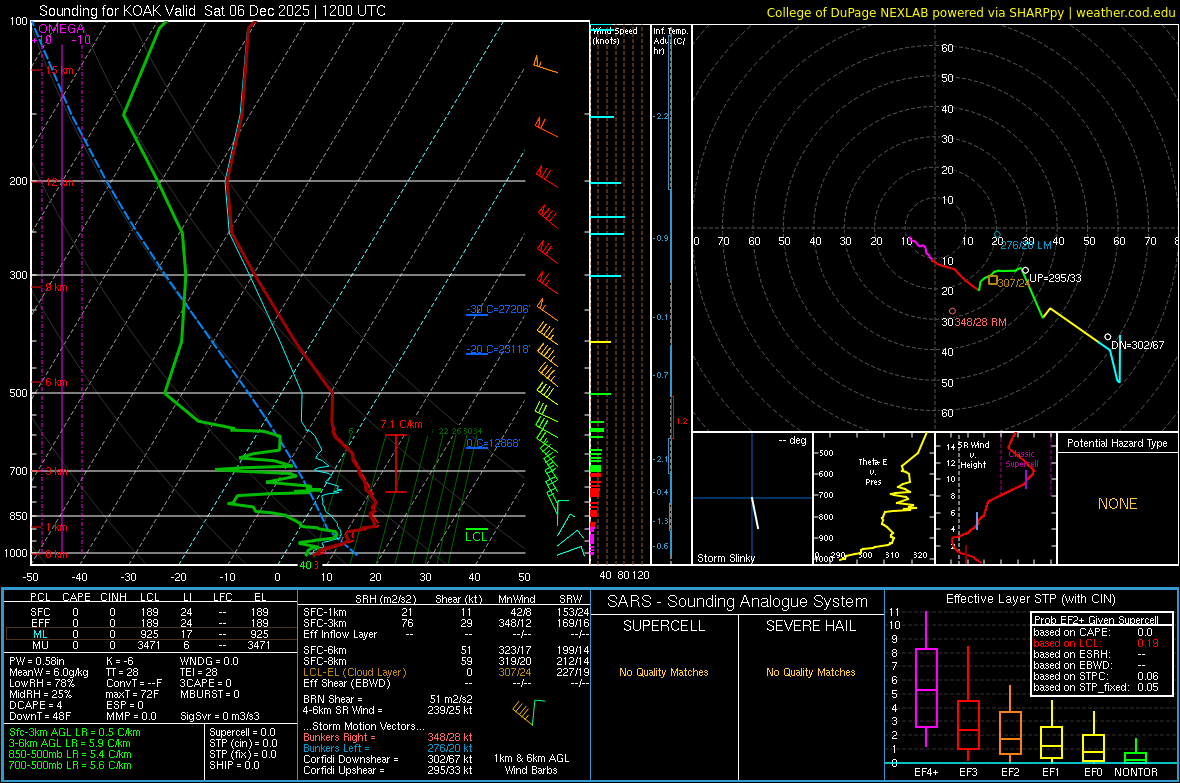
Task: Select the 'SARS - Sounding Analogue System' heading
Action: pyautogui.click(x=737, y=601)
